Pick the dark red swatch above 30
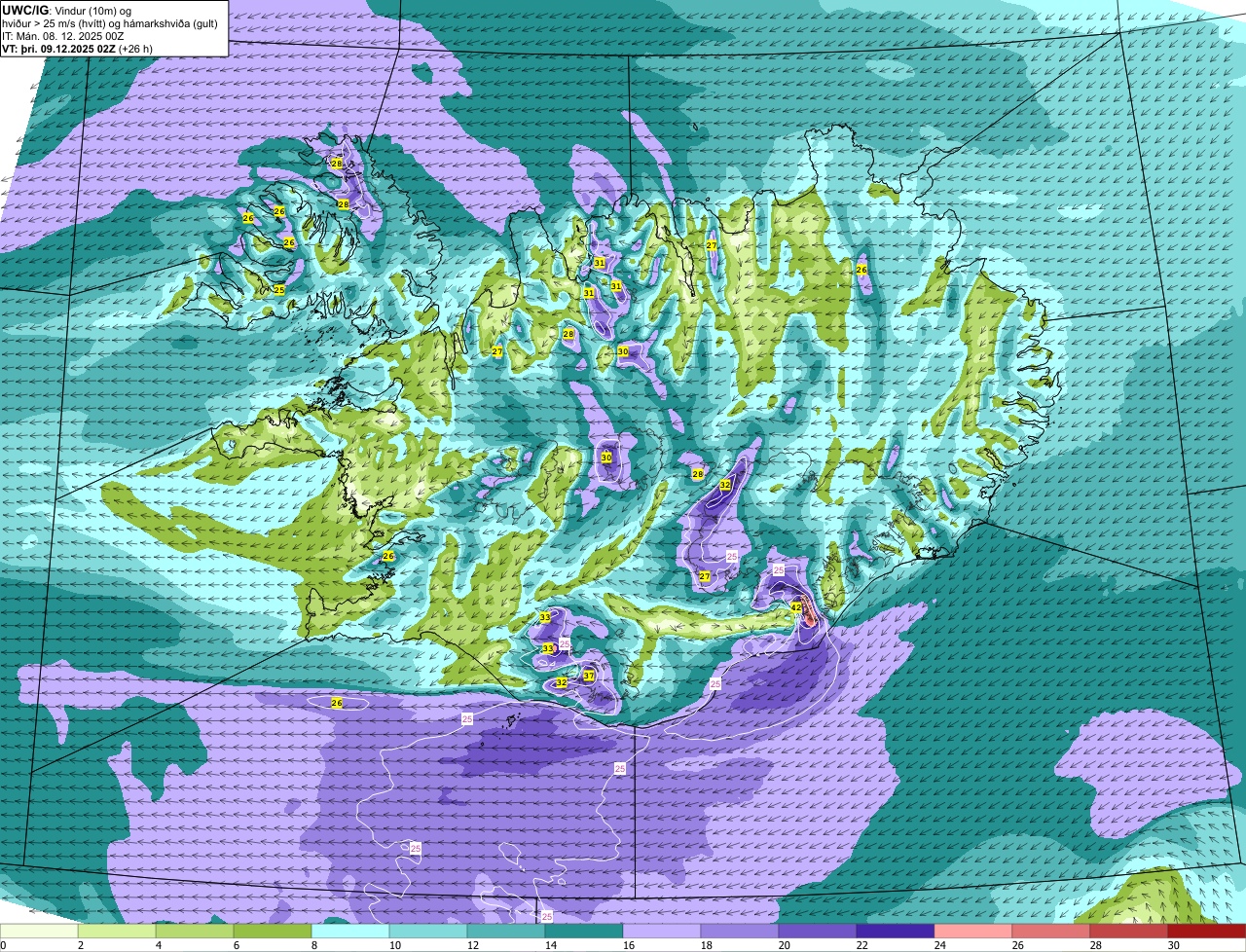Viewport: 1246px width, 952px height. click(x=1207, y=931)
